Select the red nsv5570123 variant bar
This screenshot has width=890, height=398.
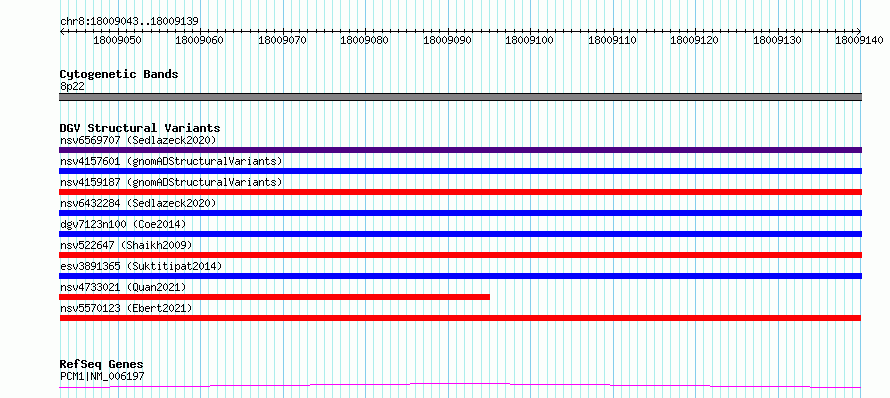point(460,318)
